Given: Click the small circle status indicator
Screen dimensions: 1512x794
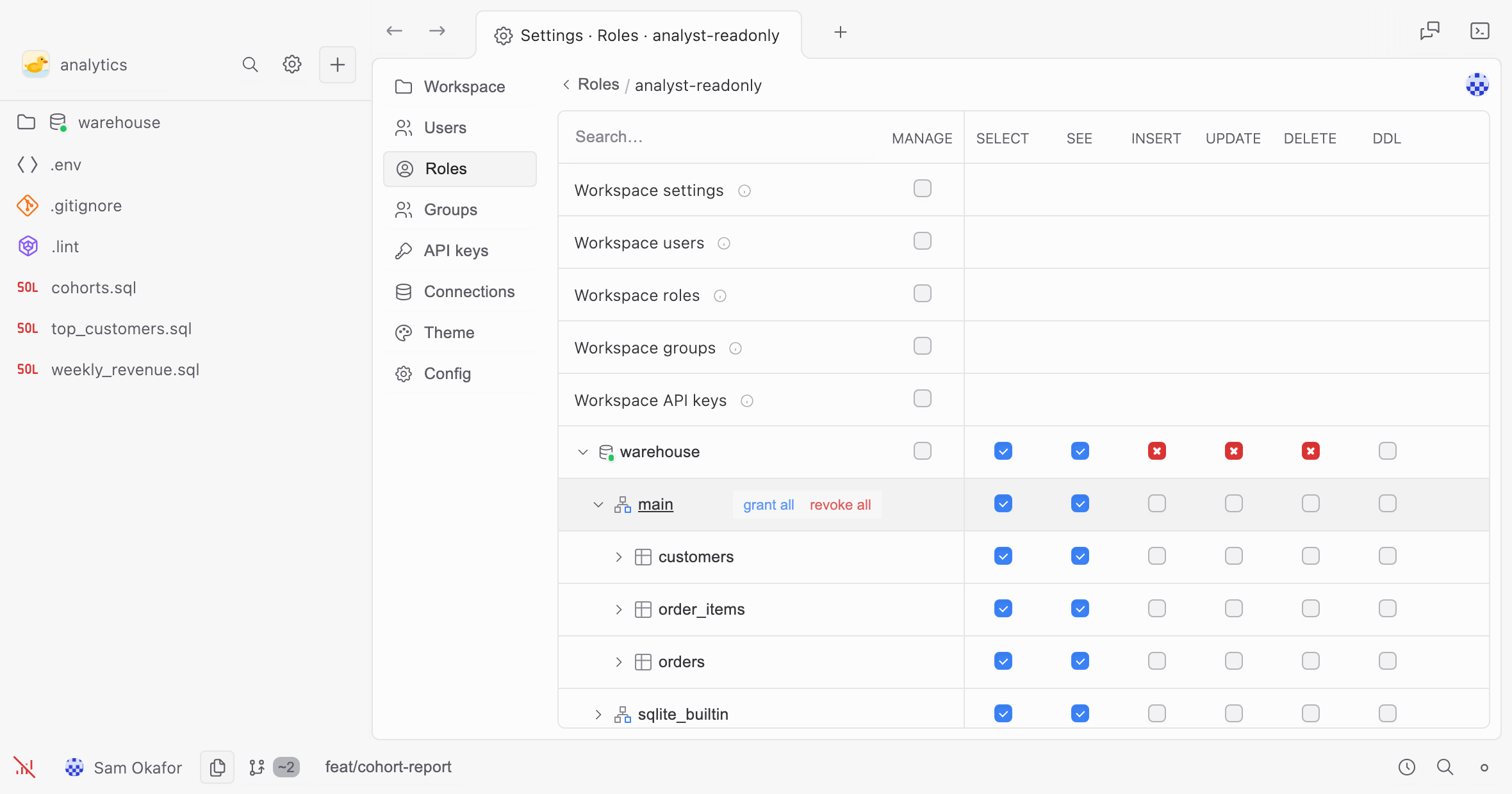Looking at the screenshot, I should [x=1484, y=768].
